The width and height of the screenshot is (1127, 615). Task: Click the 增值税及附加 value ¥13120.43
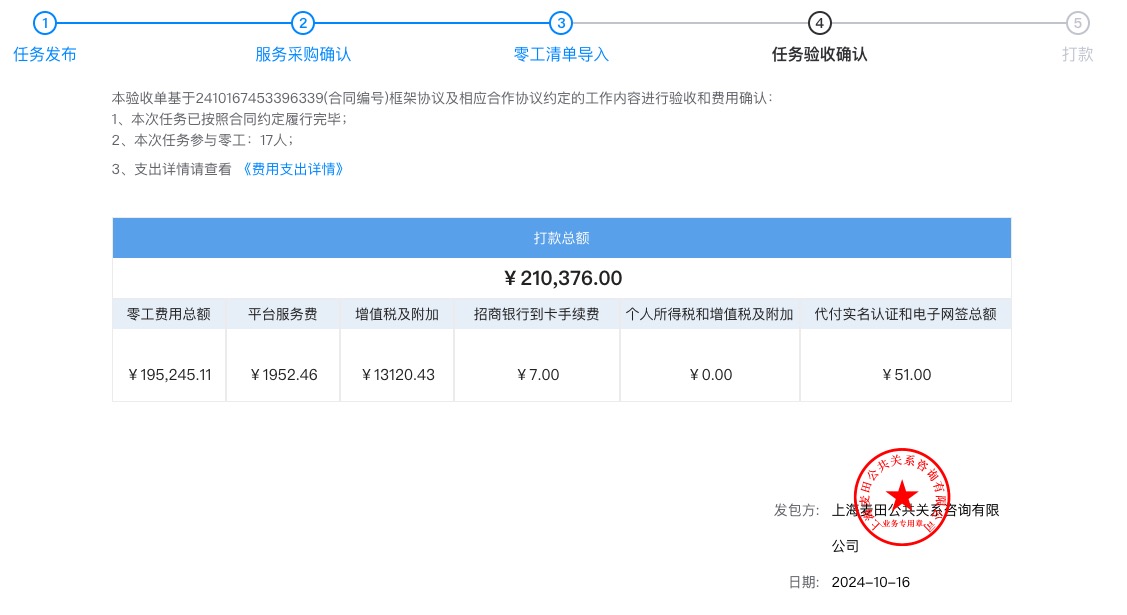click(397, 375)
